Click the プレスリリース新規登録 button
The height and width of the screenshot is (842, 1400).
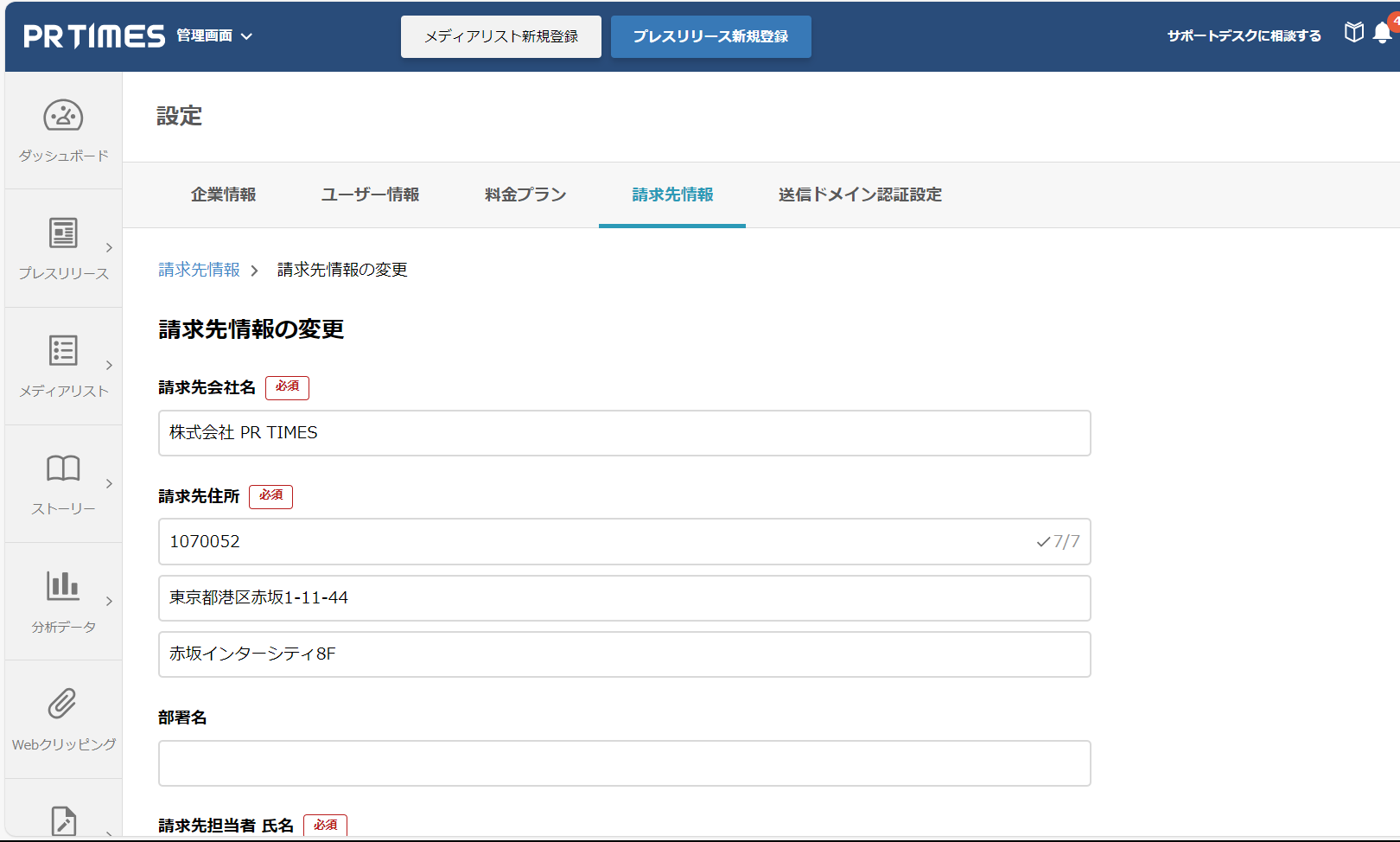(x=710, y=36)
